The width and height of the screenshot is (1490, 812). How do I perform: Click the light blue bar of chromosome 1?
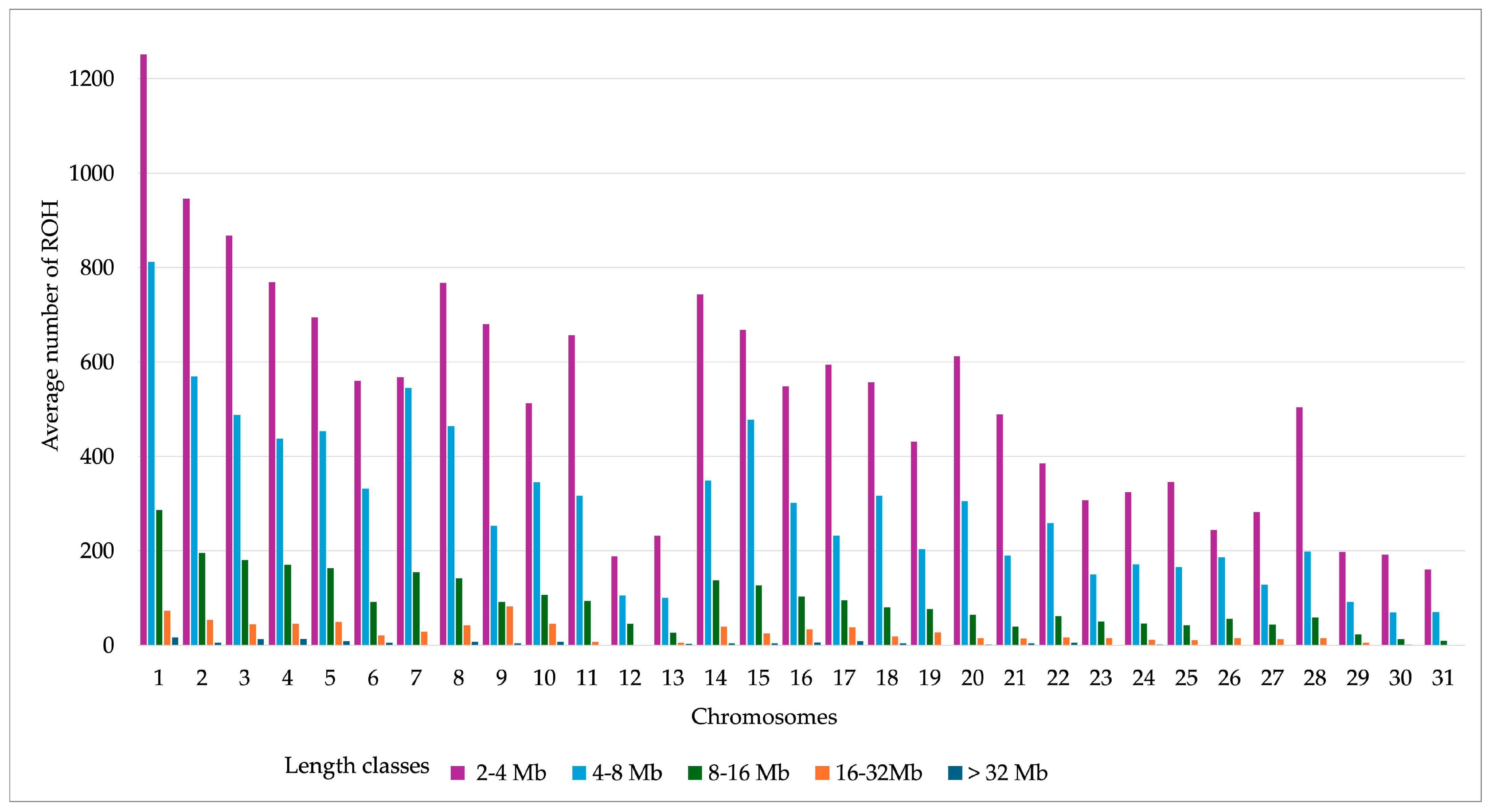[x=151, y=454]
